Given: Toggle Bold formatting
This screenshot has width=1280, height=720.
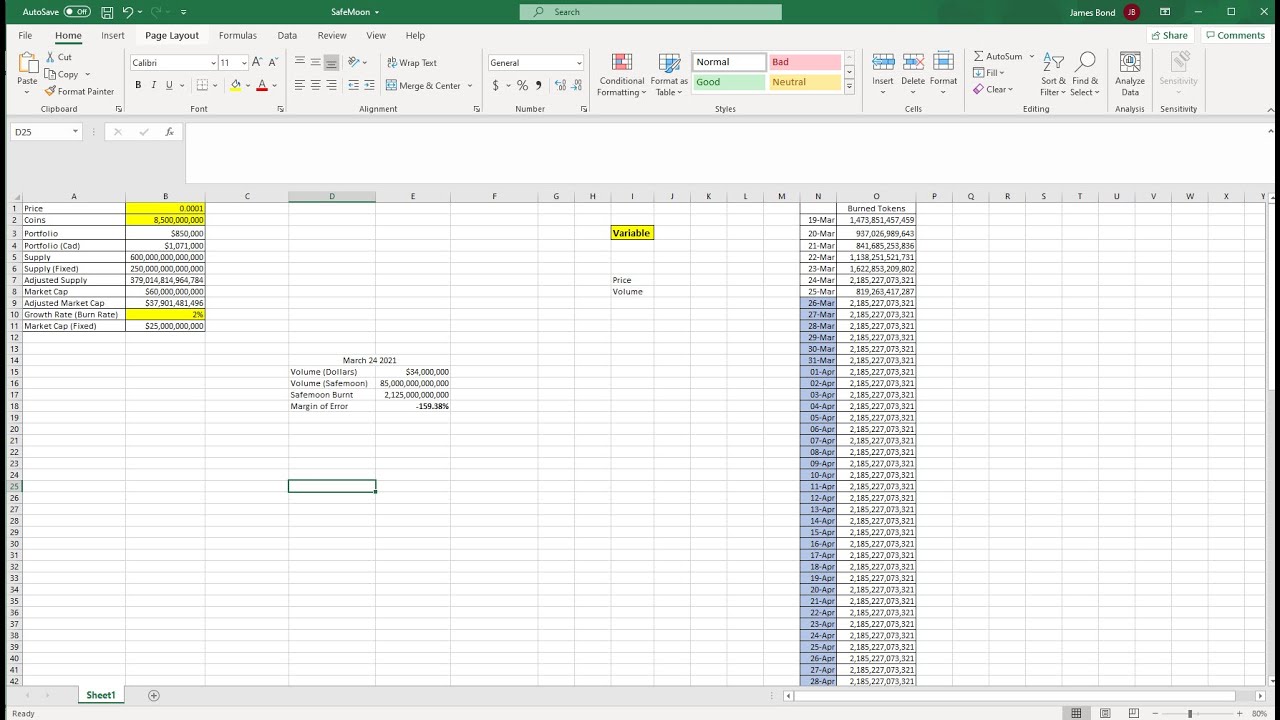Looking at the screenshot, I should pyautogui.click(x=138, y=85).
